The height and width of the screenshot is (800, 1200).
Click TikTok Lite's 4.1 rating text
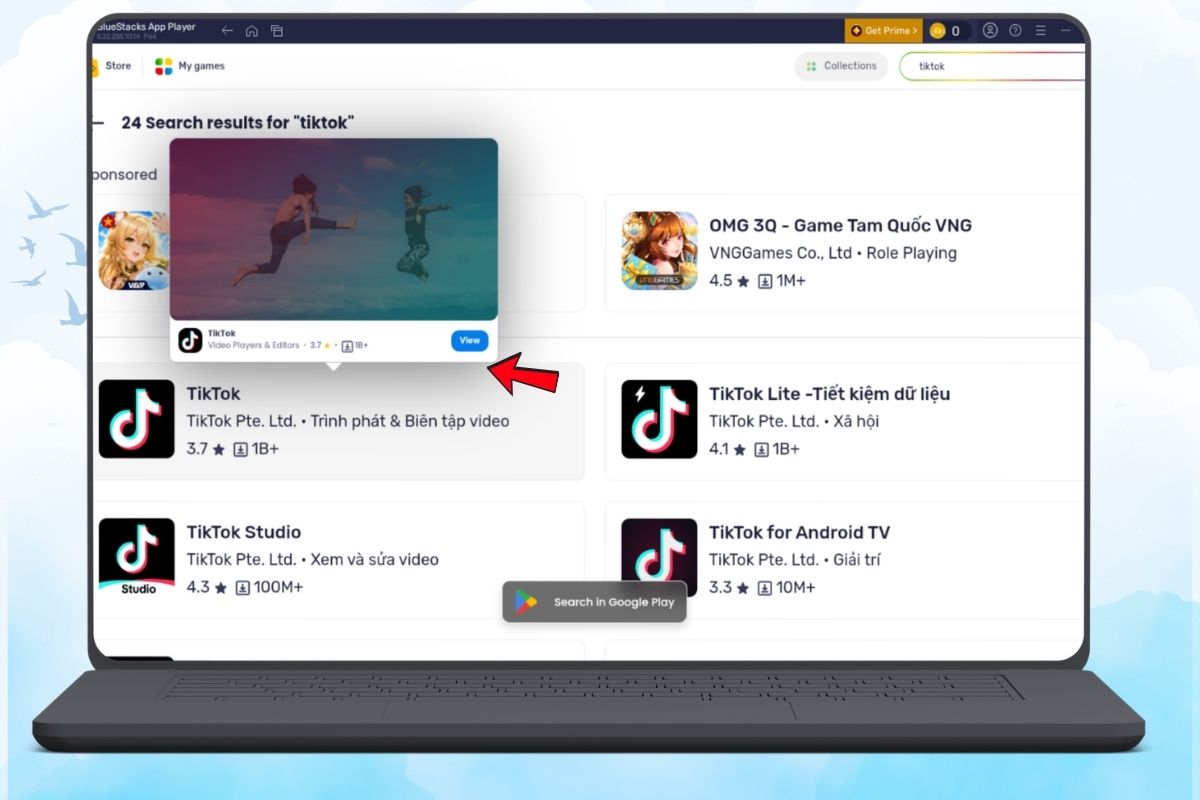[720, 449]
